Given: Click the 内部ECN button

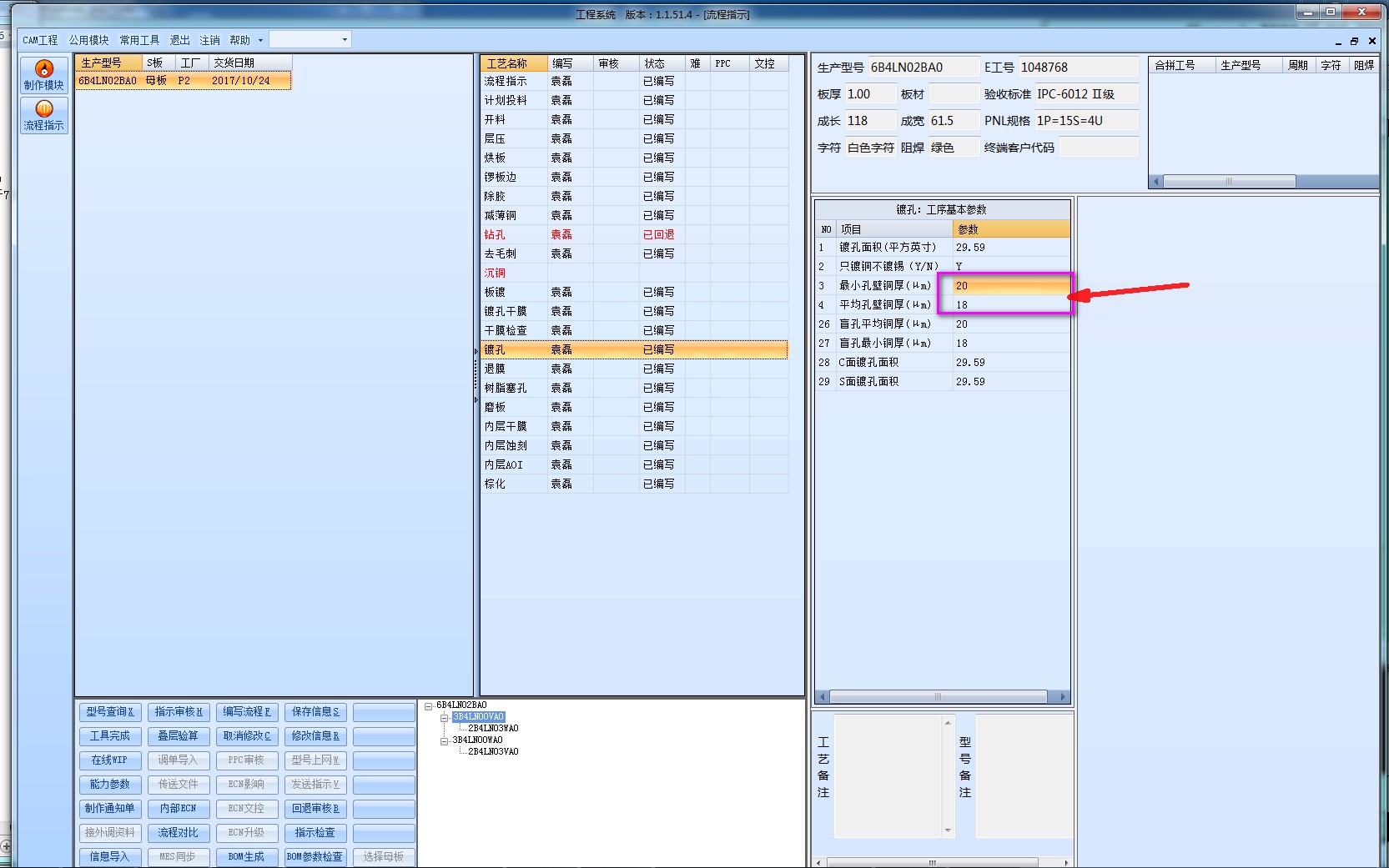Looking at the screenshot, I should point(179,809).
